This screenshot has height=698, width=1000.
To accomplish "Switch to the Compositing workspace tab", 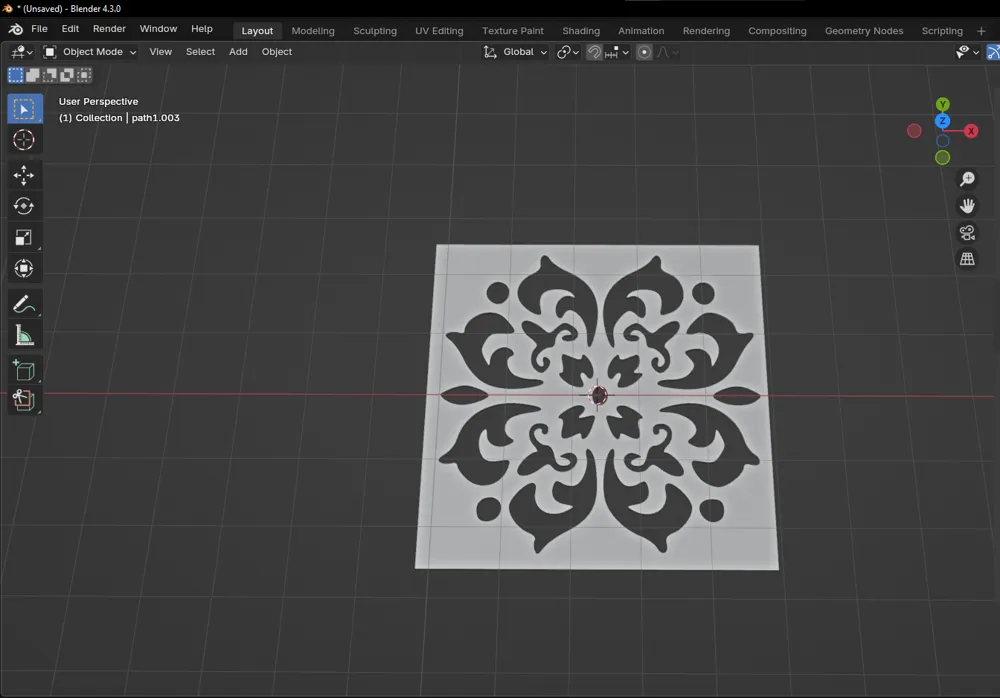I will (777, 31).
